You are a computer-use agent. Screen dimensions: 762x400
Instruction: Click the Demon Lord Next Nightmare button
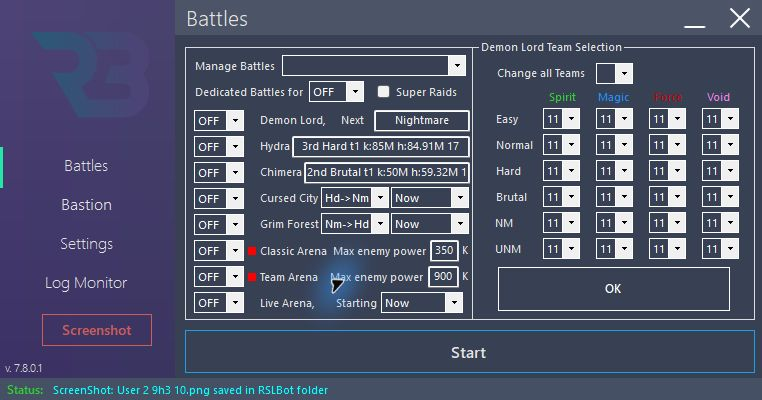pyautogui.click(x=422, y=121)
